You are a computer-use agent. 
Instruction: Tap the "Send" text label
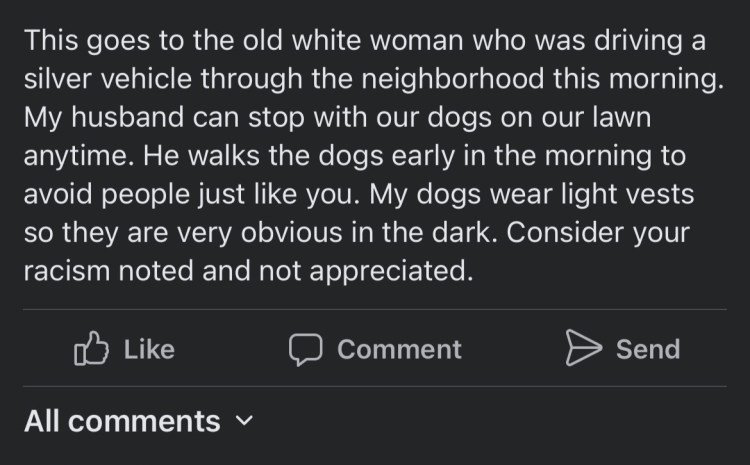(x=647, y=349)
